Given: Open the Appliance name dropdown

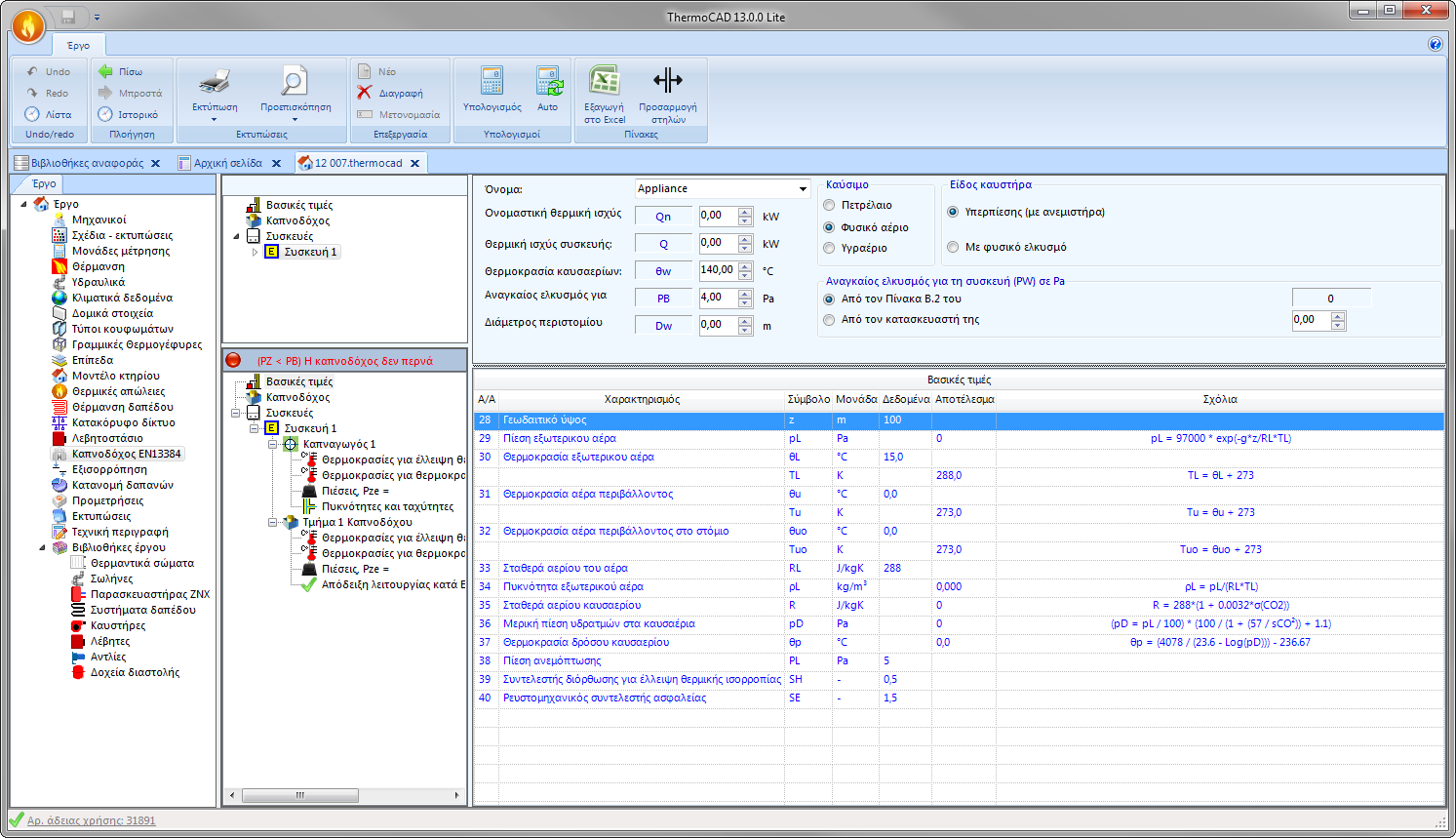Looking at the screenshot, I should point(803,189).
